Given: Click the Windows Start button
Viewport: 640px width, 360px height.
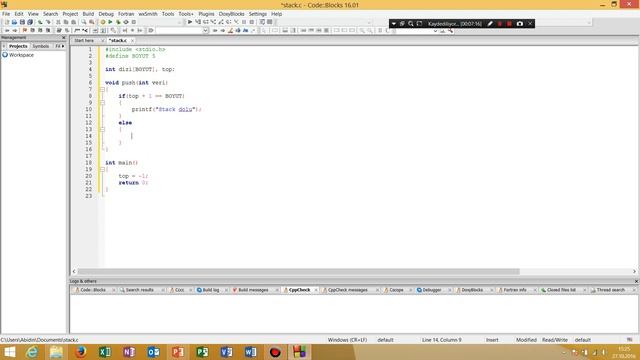Looking at the screenshot, I should (9, 352).
